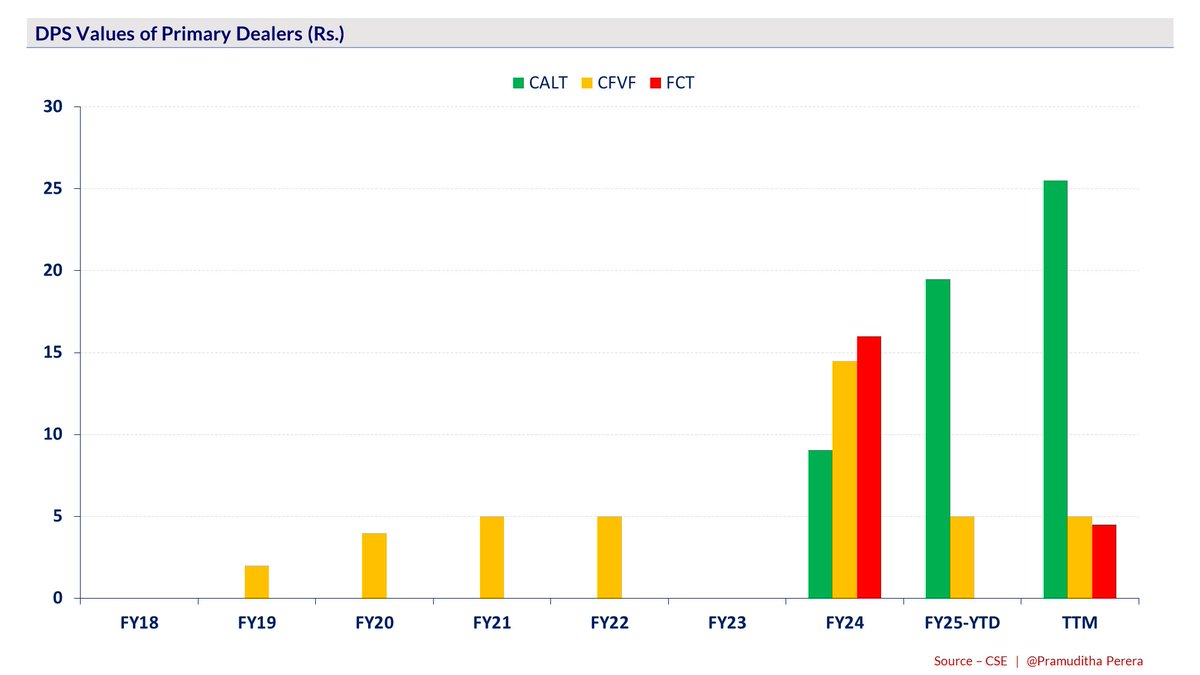Select the yellow CFVF bar for FY22

pyautogui.click(x=609, y=558)
